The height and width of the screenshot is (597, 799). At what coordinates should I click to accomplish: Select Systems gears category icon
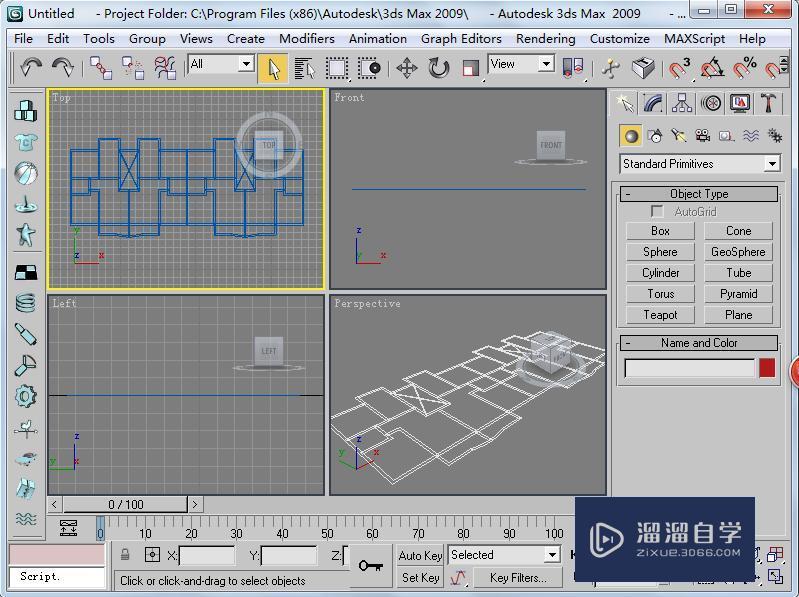point(775,136)
